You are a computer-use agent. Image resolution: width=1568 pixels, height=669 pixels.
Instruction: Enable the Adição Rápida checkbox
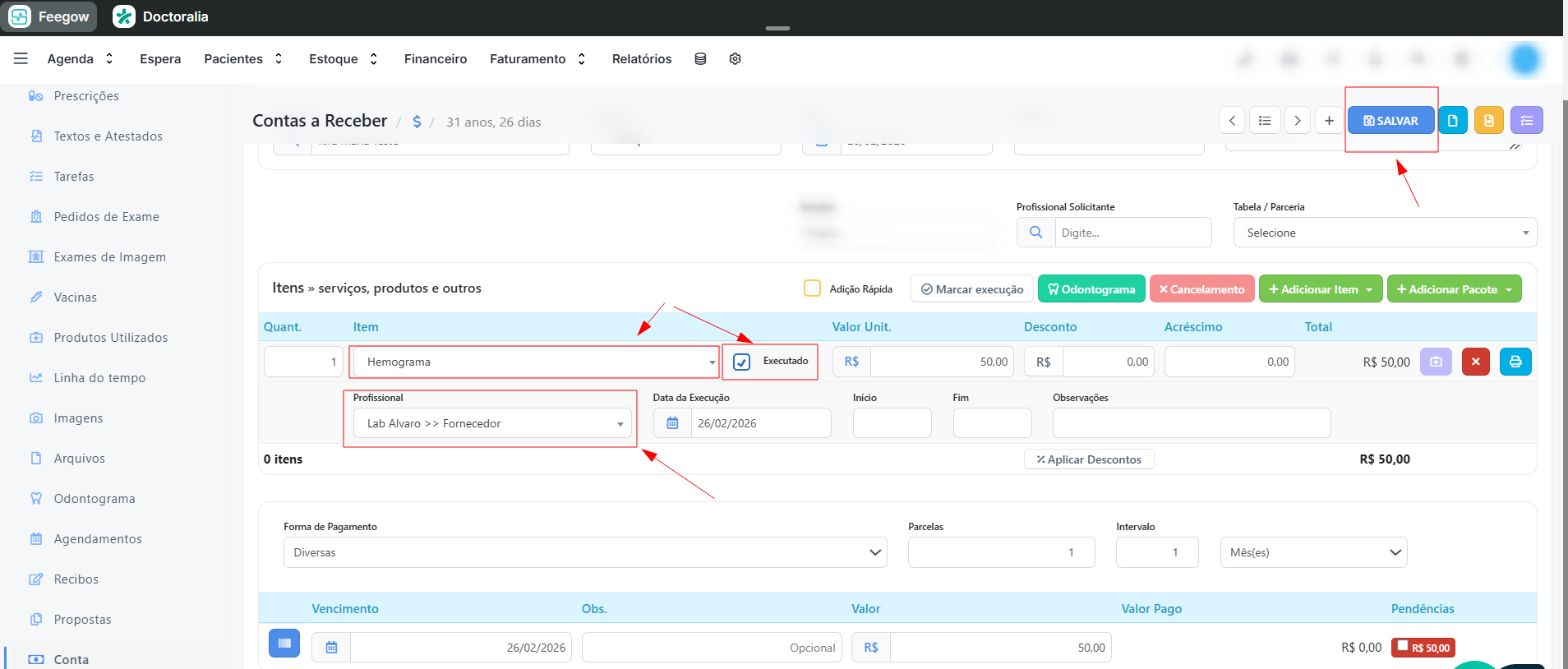[x=812, y=288]
